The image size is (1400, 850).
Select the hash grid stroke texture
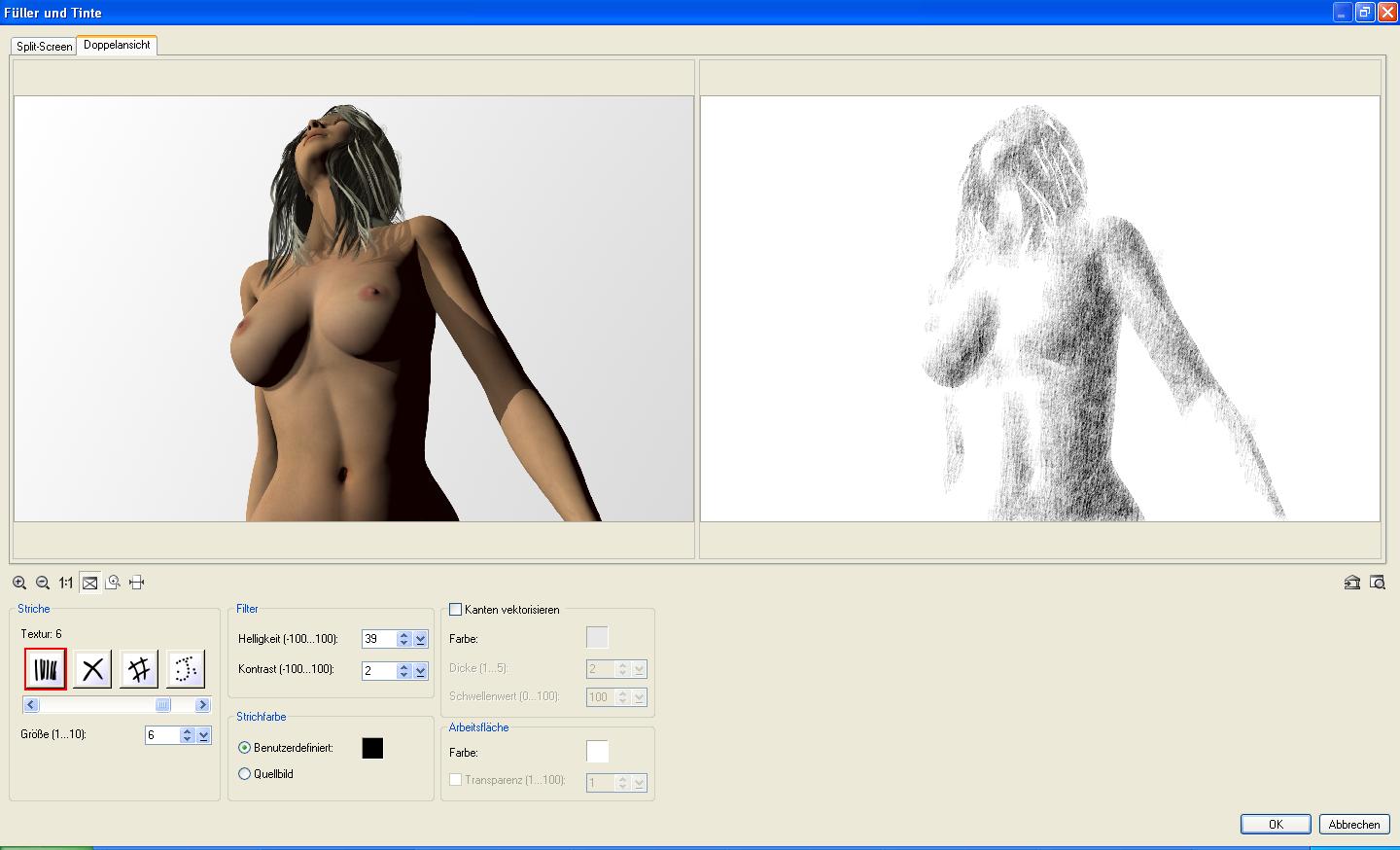pyautogui.click(x=139, y=669)
